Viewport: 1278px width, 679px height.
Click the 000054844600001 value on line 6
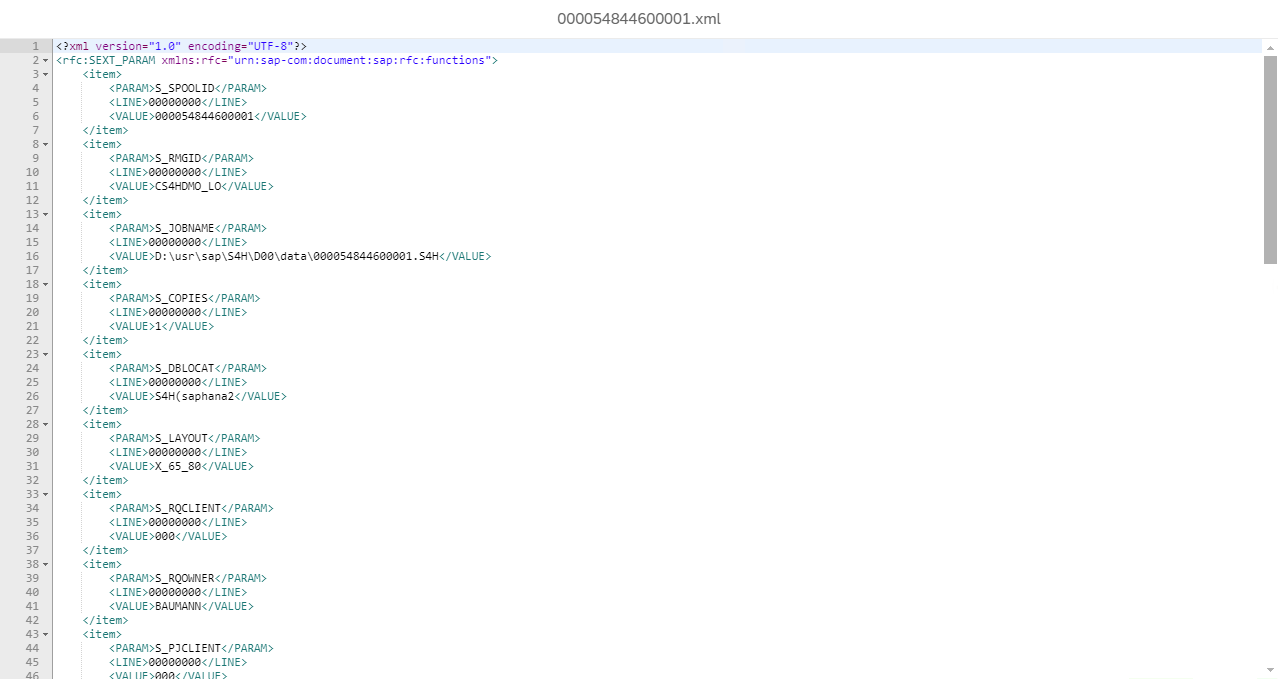coord(204,116)
